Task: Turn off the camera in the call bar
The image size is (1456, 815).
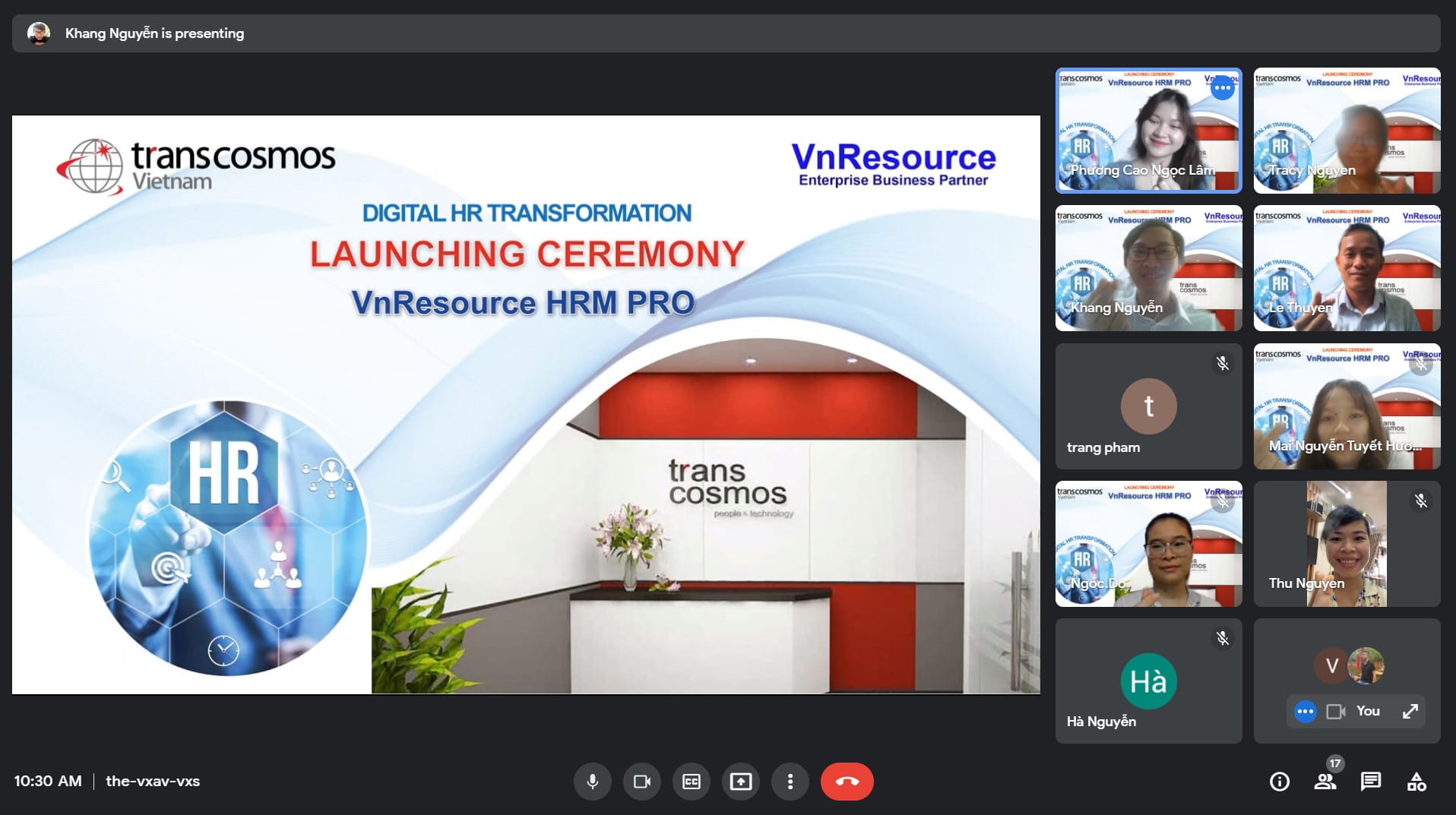Action: (642, 782)
